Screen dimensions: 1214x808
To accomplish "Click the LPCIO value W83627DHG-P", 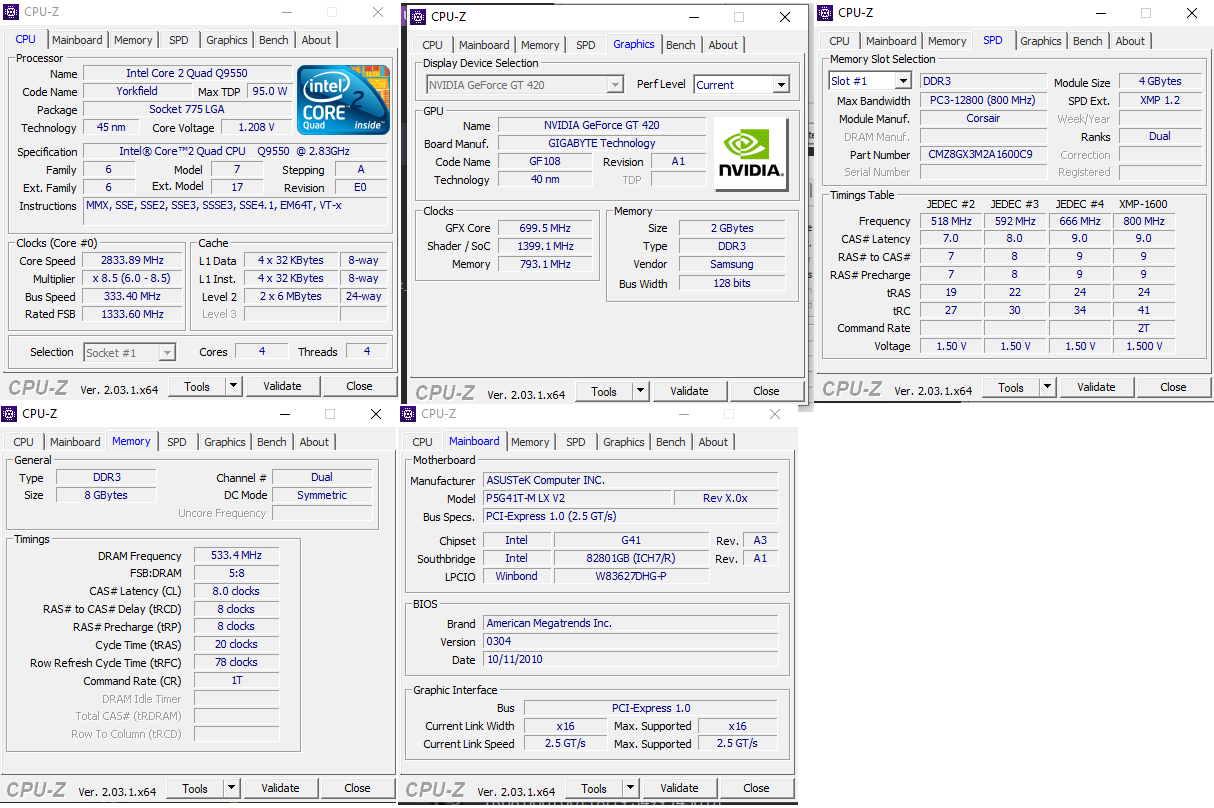I will (631, 576).
